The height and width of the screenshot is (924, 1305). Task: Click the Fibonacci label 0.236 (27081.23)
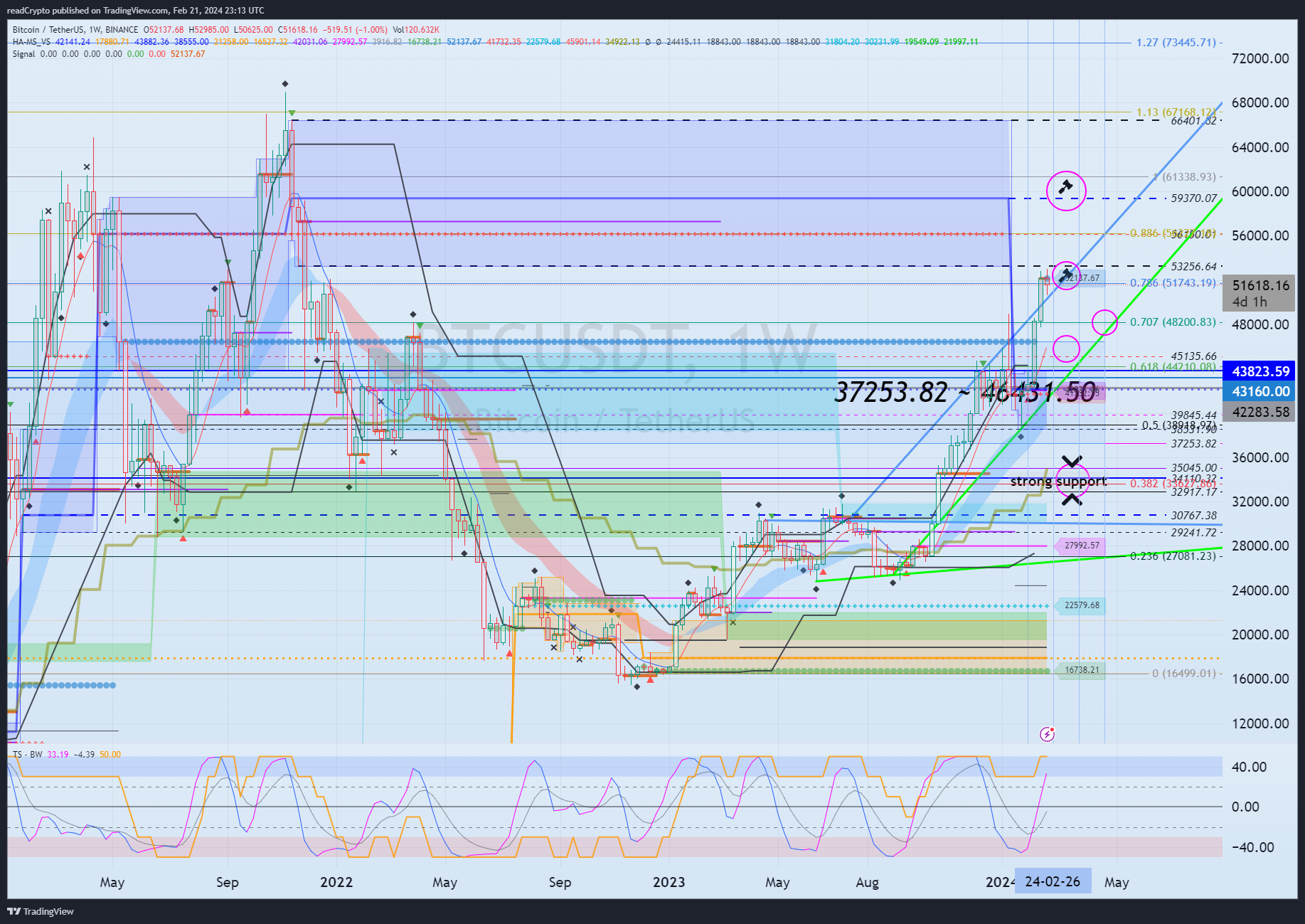click(x=1173, y=556)
